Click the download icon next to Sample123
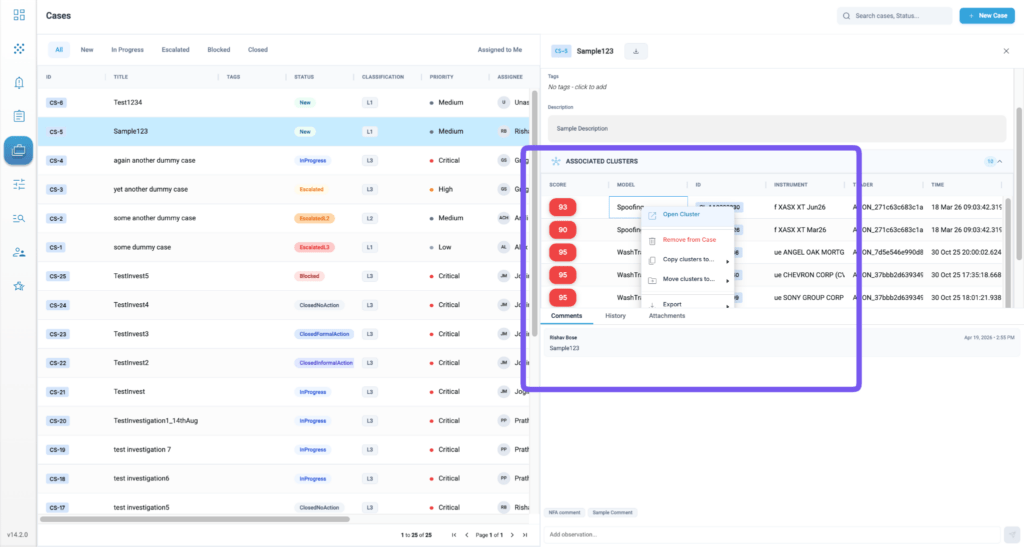The width and height of the screenshot is (1024, 547). (x=635, y=51)
